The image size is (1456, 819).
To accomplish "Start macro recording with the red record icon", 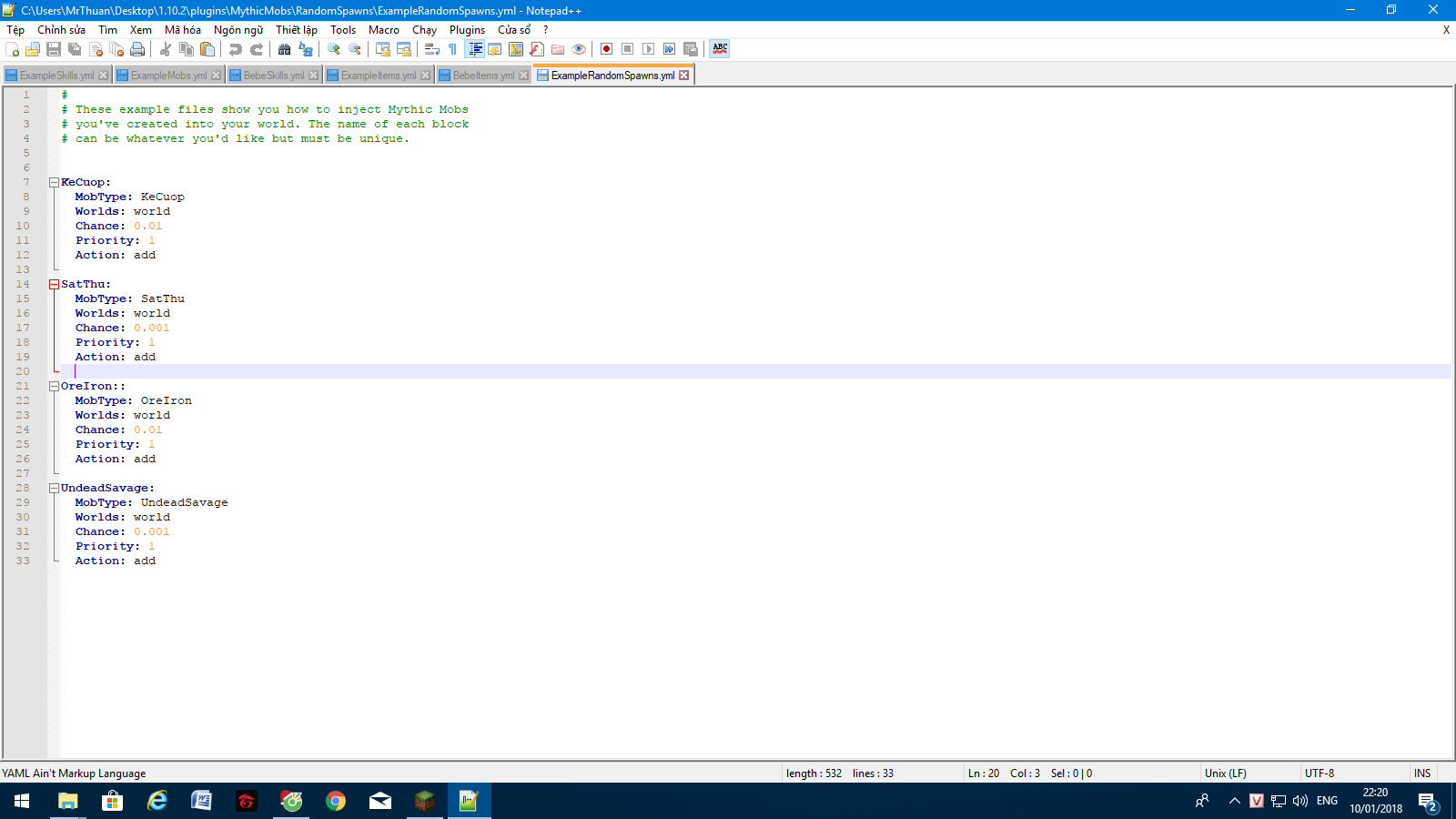I will pos(606,49).
